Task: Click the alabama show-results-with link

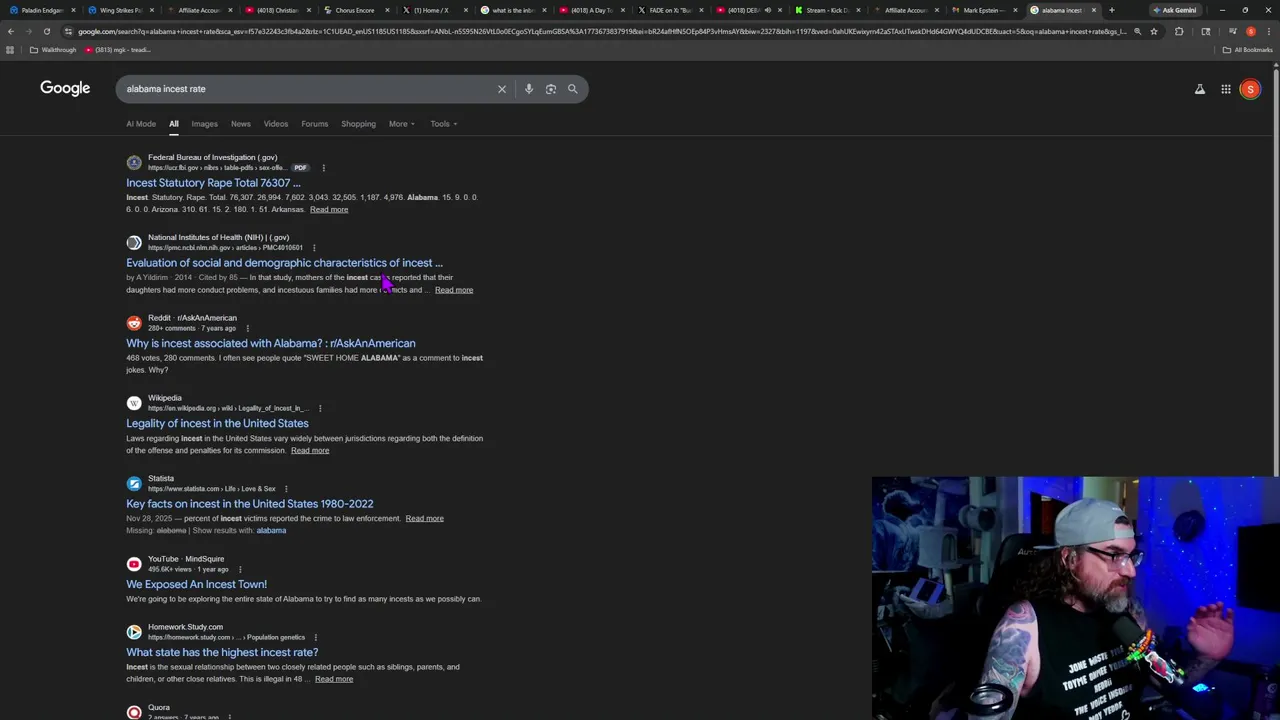Action: [x=271, y=530]
